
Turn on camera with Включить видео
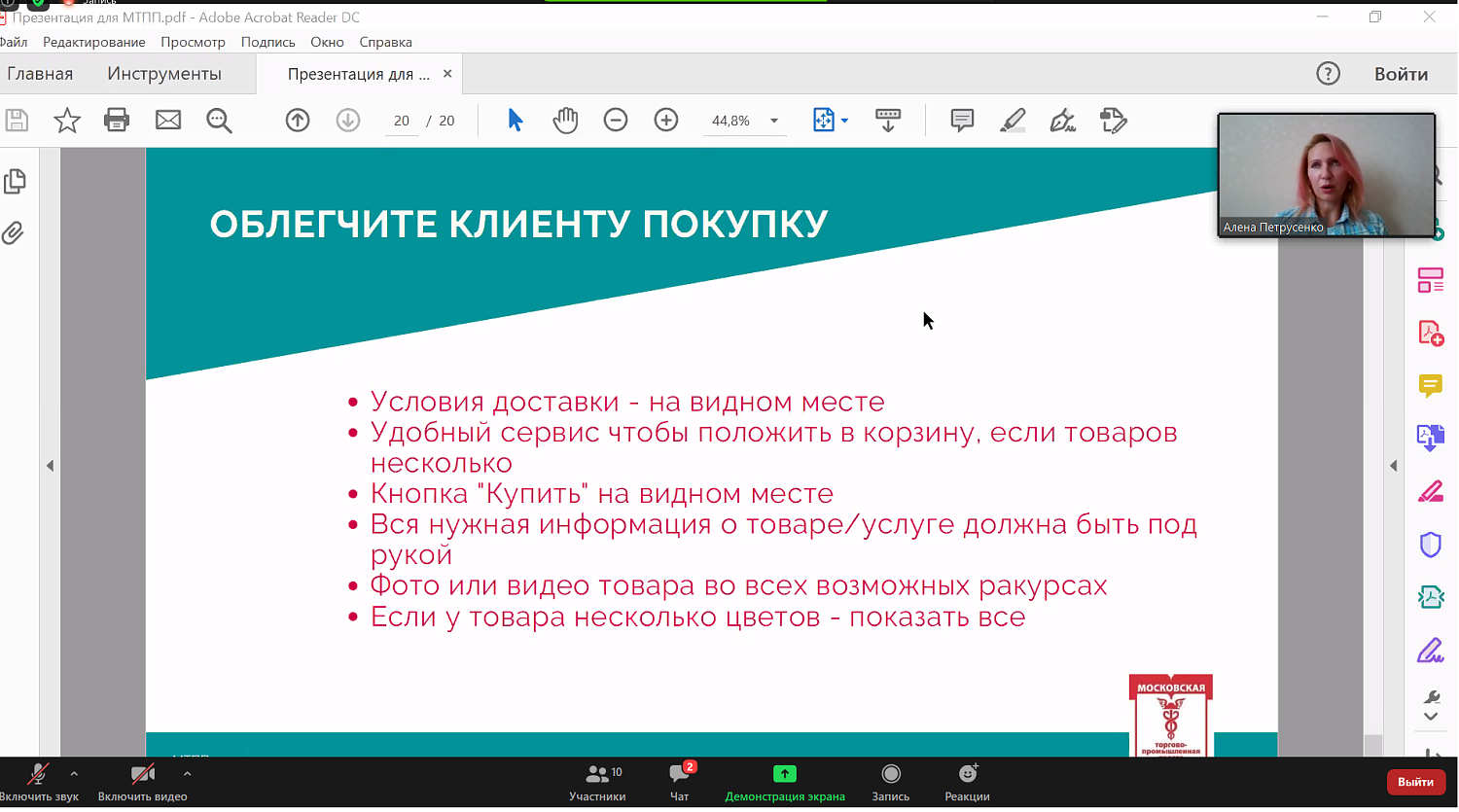point(142,784)
